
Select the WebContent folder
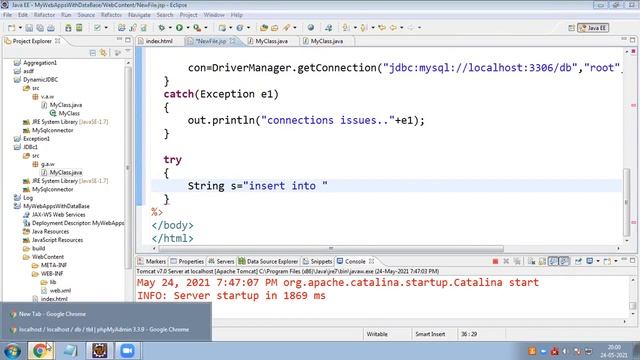(48, 257)
